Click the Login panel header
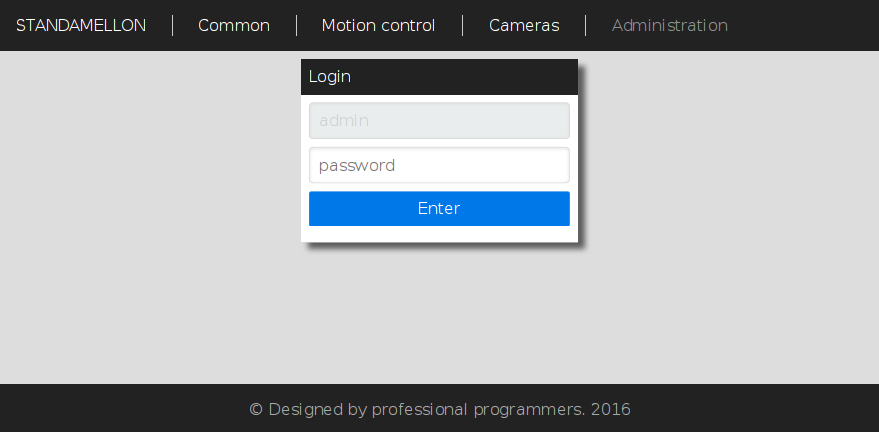 (439, 76)
